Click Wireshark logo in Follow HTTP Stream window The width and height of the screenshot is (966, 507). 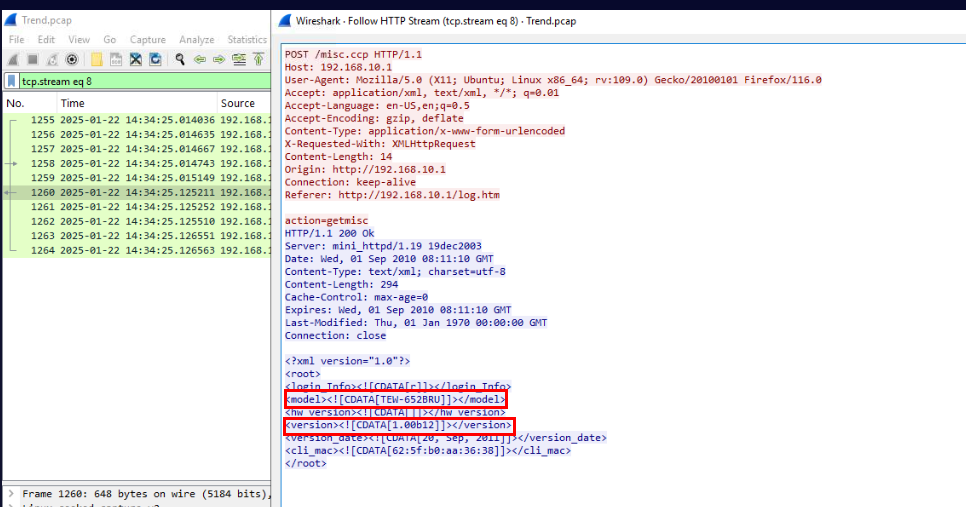click(285, 20)
